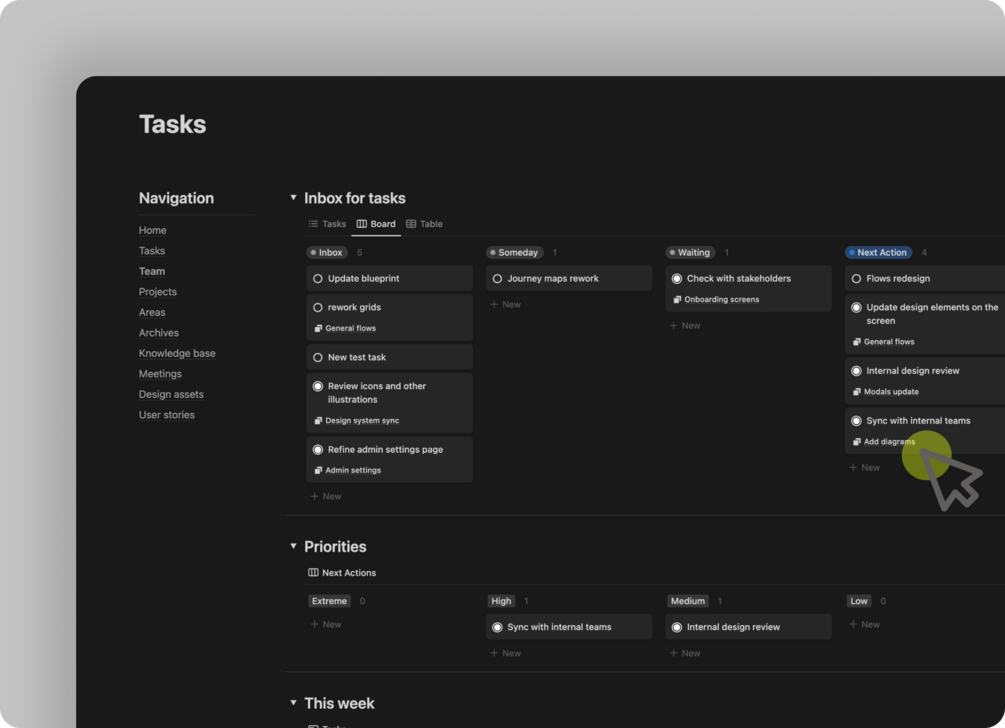Add a new card in the Inbox column
Image resolution: width=1005 pixels, height=728 pixels.
326,496
